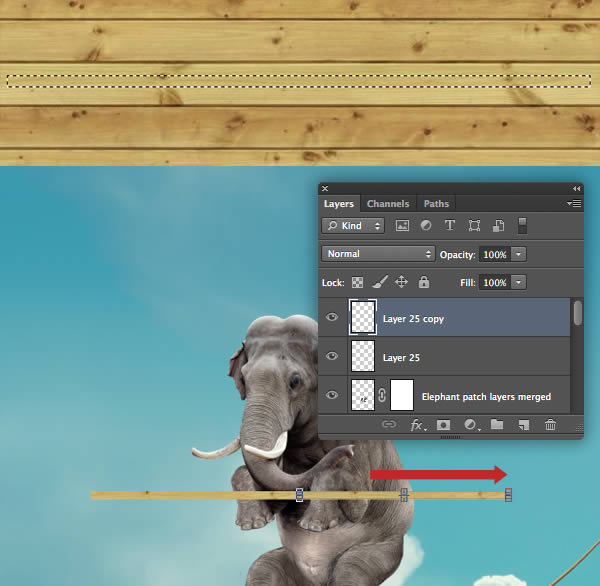Open the Kind filter type dropdown
The height and width of the screenshot is (586, 600).
(353, 225)
